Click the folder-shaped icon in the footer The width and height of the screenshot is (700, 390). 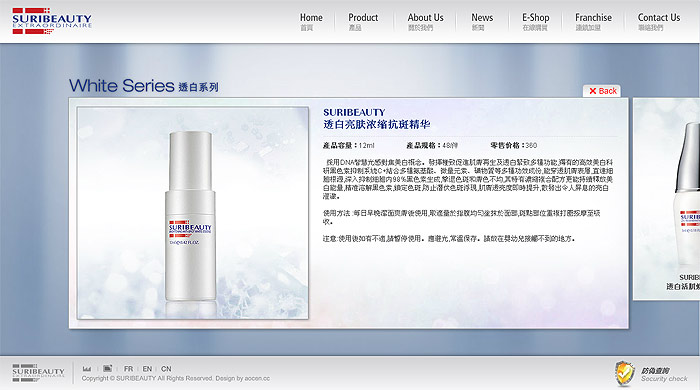[x=108, y=369]
